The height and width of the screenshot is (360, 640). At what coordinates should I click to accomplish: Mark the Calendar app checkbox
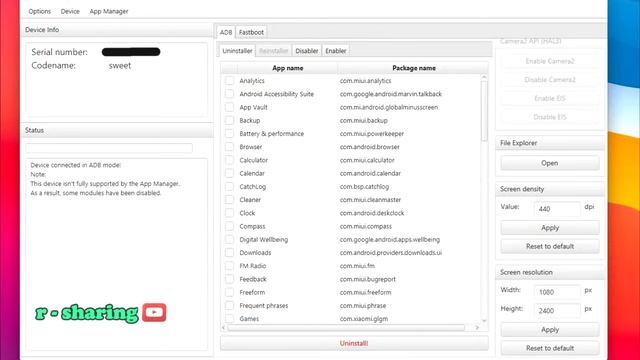pos(229,173)
